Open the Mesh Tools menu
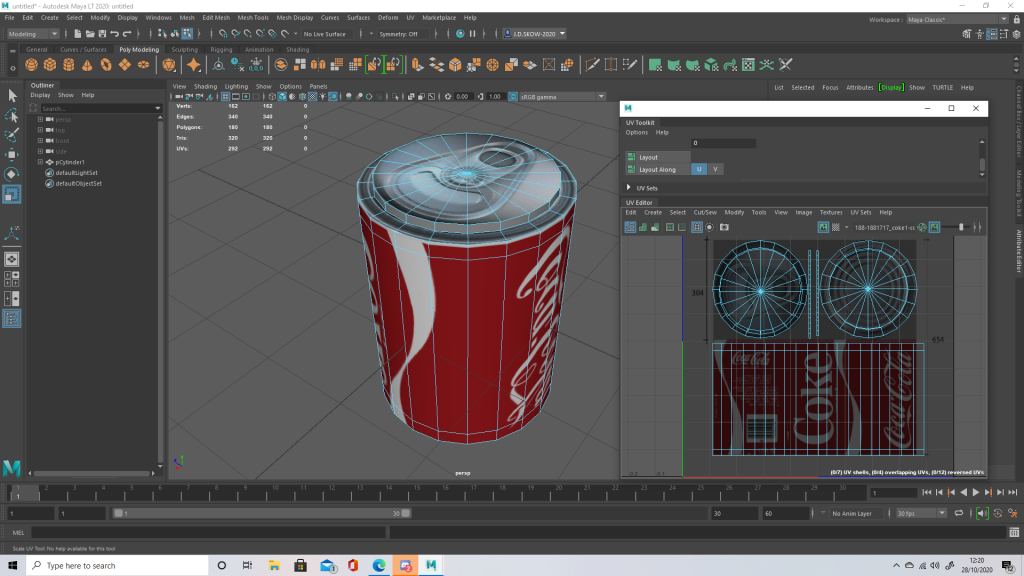This screenshot has width=1024, height=576. [253, 18]
